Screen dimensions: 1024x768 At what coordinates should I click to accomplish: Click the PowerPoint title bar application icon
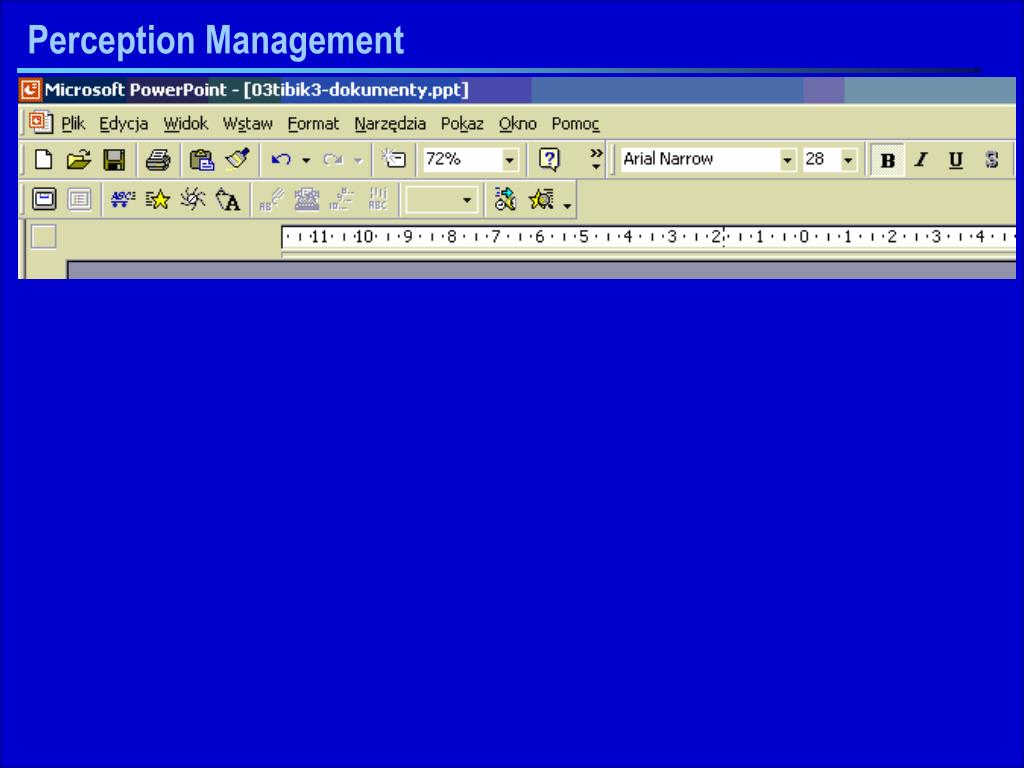click(30, 90)
